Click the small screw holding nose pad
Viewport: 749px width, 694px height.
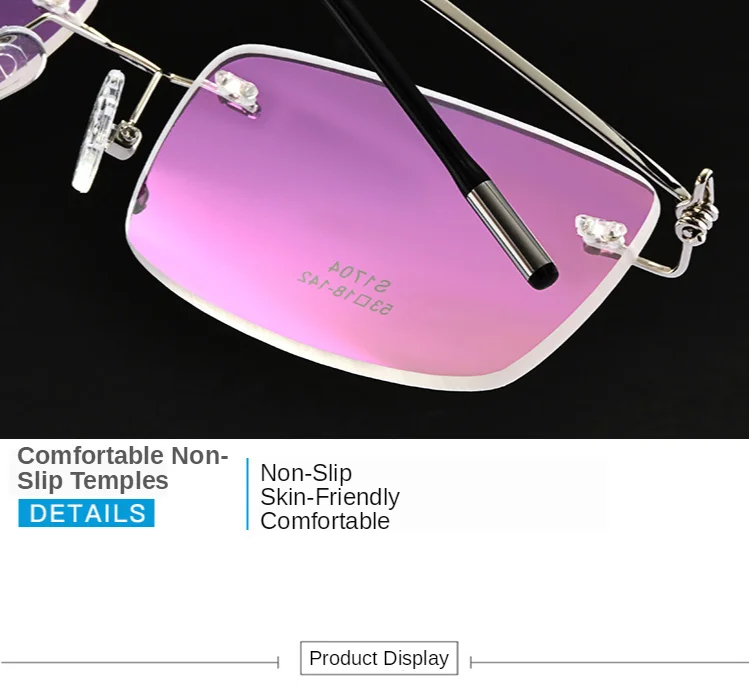coord(128,135)
